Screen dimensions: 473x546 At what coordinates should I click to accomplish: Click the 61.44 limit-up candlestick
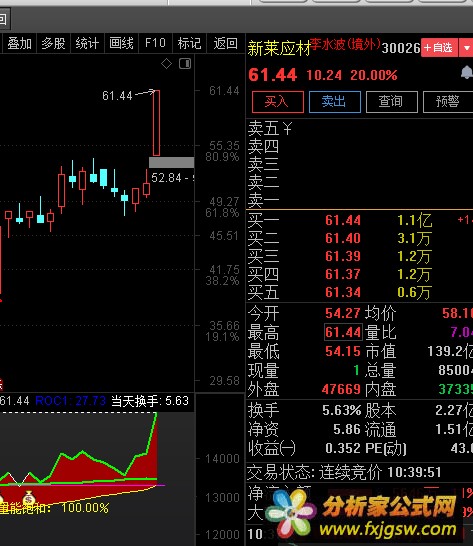point(156,123)
